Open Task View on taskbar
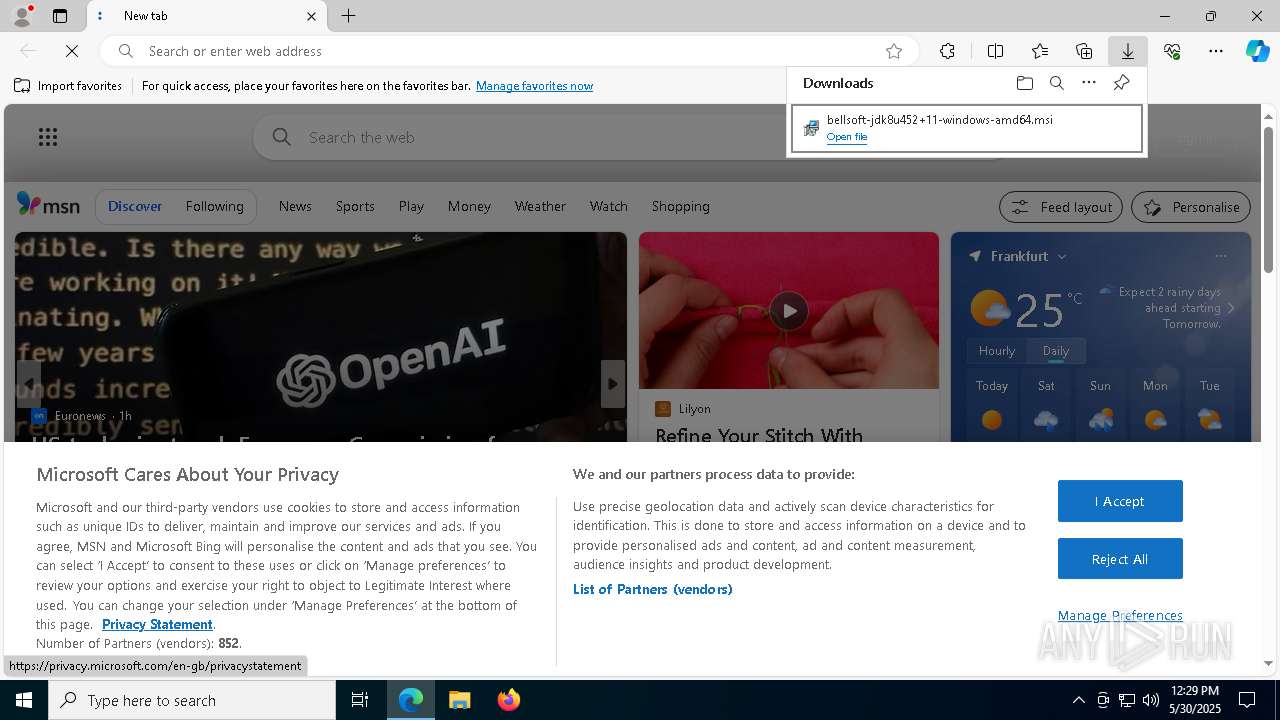 360,700
